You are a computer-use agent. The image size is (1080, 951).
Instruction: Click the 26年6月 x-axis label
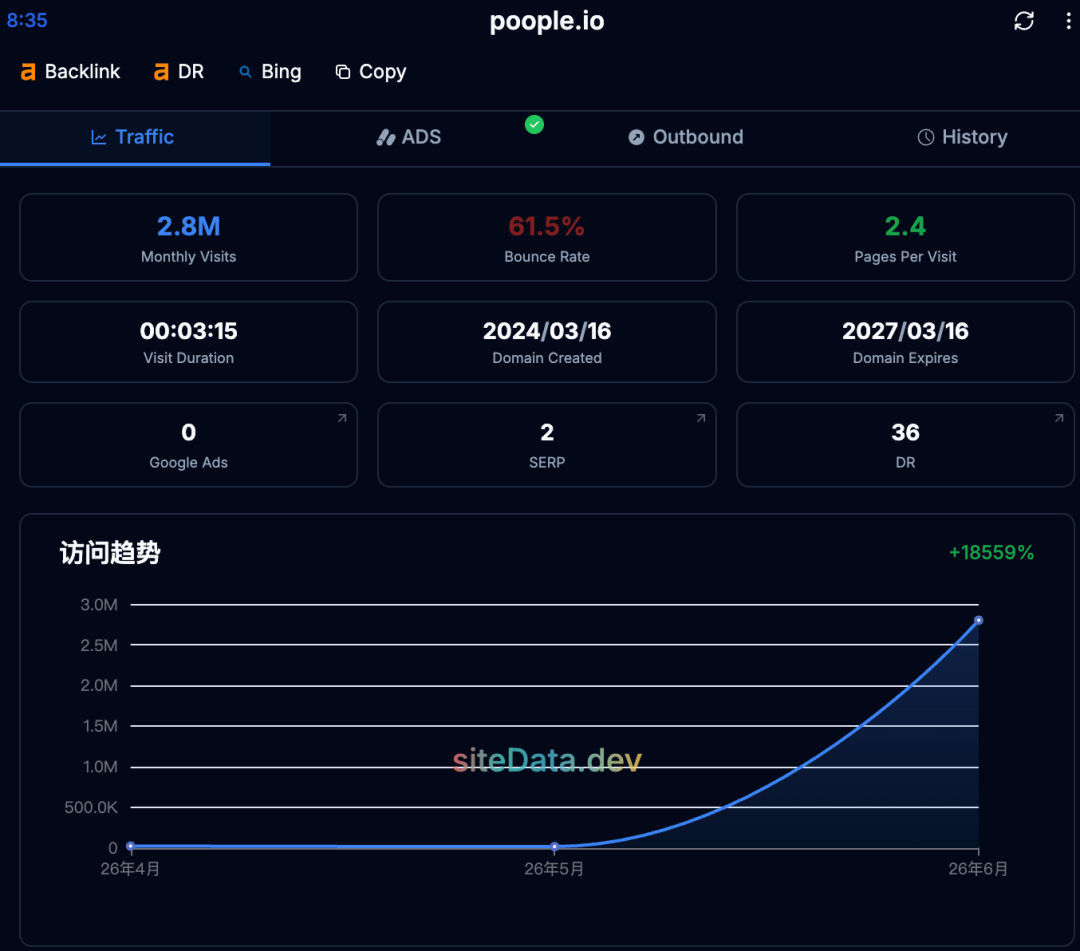(x=978, y=869)
